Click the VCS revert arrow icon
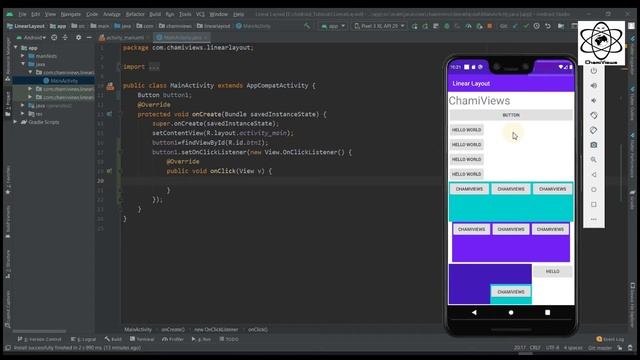 coord(548,26)
